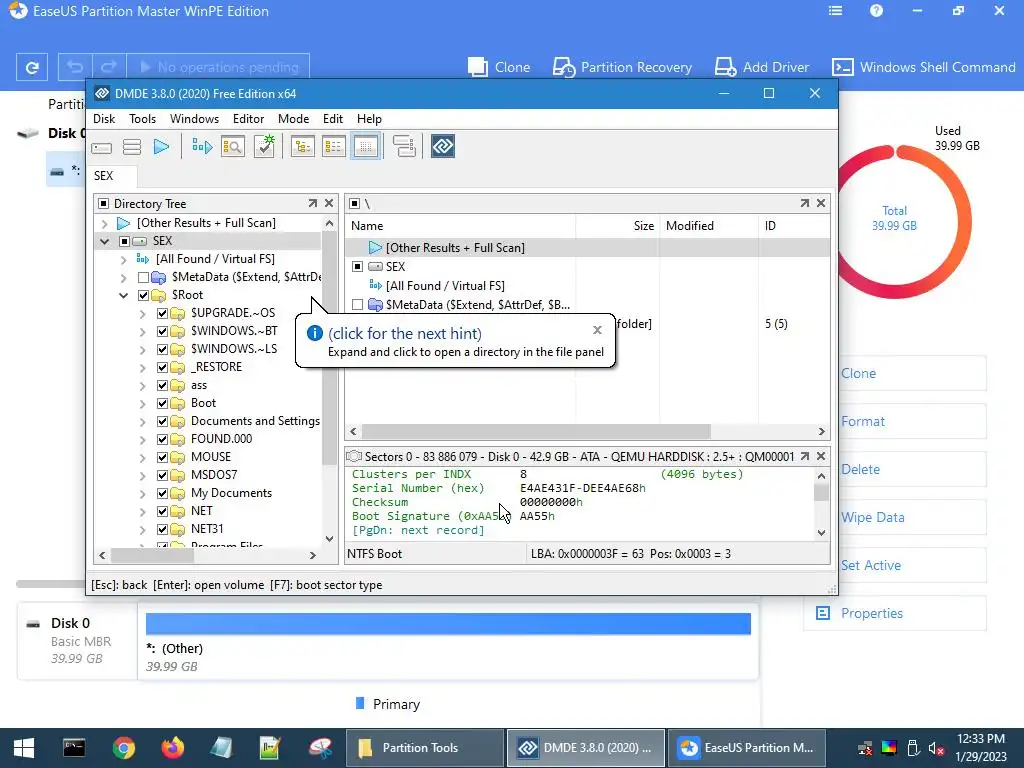Uncheck the MOUSE folder checkbox
The width and height of the screenshot is (1024, 768).
163,457
